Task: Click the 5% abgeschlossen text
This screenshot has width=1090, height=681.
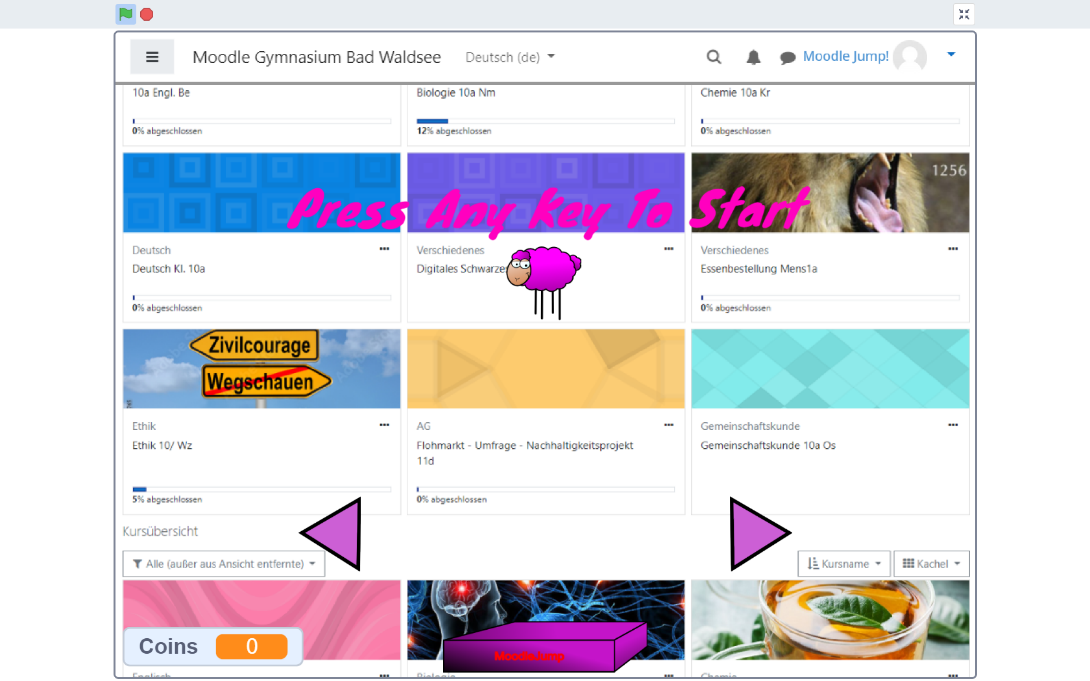Action: 167,500
